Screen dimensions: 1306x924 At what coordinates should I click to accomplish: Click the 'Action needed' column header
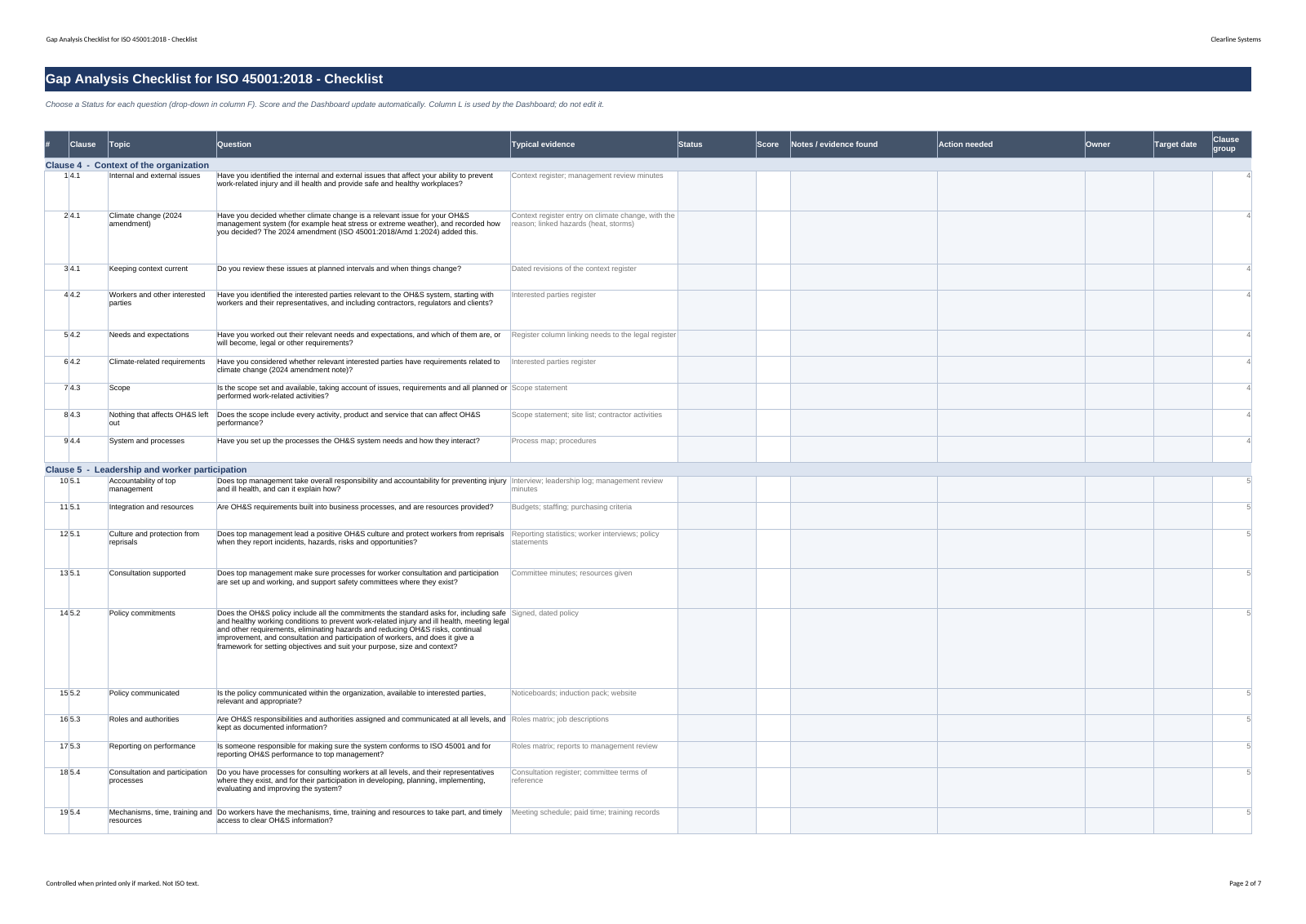coord(1011,144)
